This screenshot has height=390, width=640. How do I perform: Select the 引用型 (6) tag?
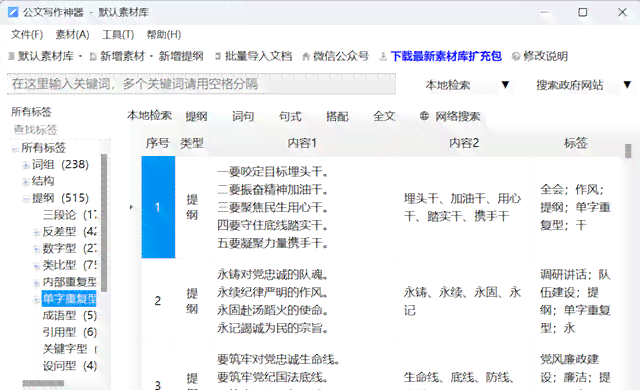click(69, 332)
